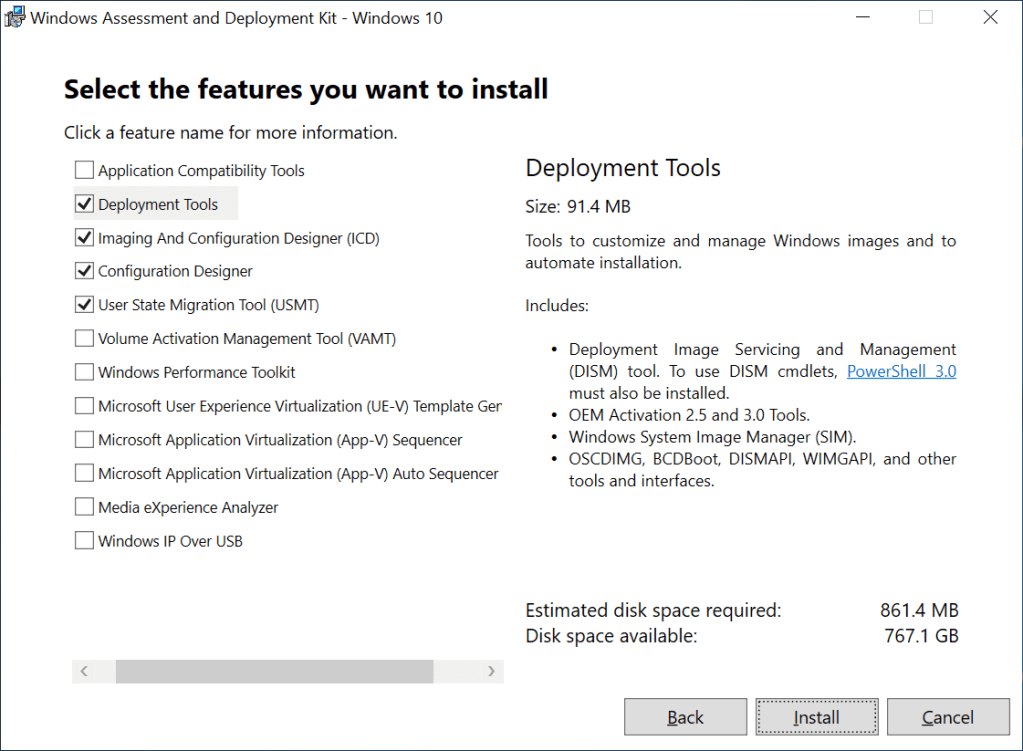Enable Volume Activation Management Tool (VAMT)
This screenshot has width=1023, height=751.
(84, 339)
